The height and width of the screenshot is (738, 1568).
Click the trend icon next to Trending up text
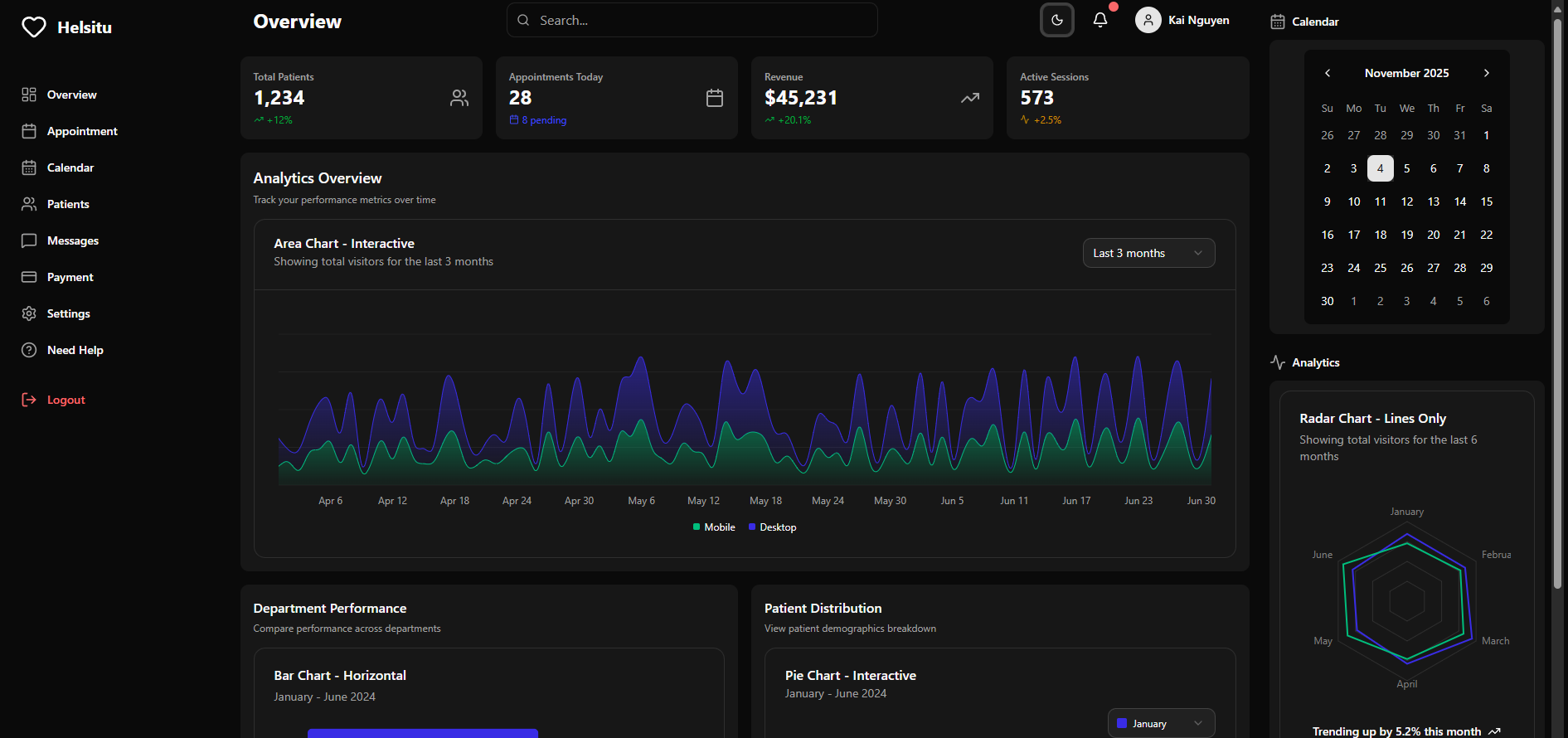1494,731
